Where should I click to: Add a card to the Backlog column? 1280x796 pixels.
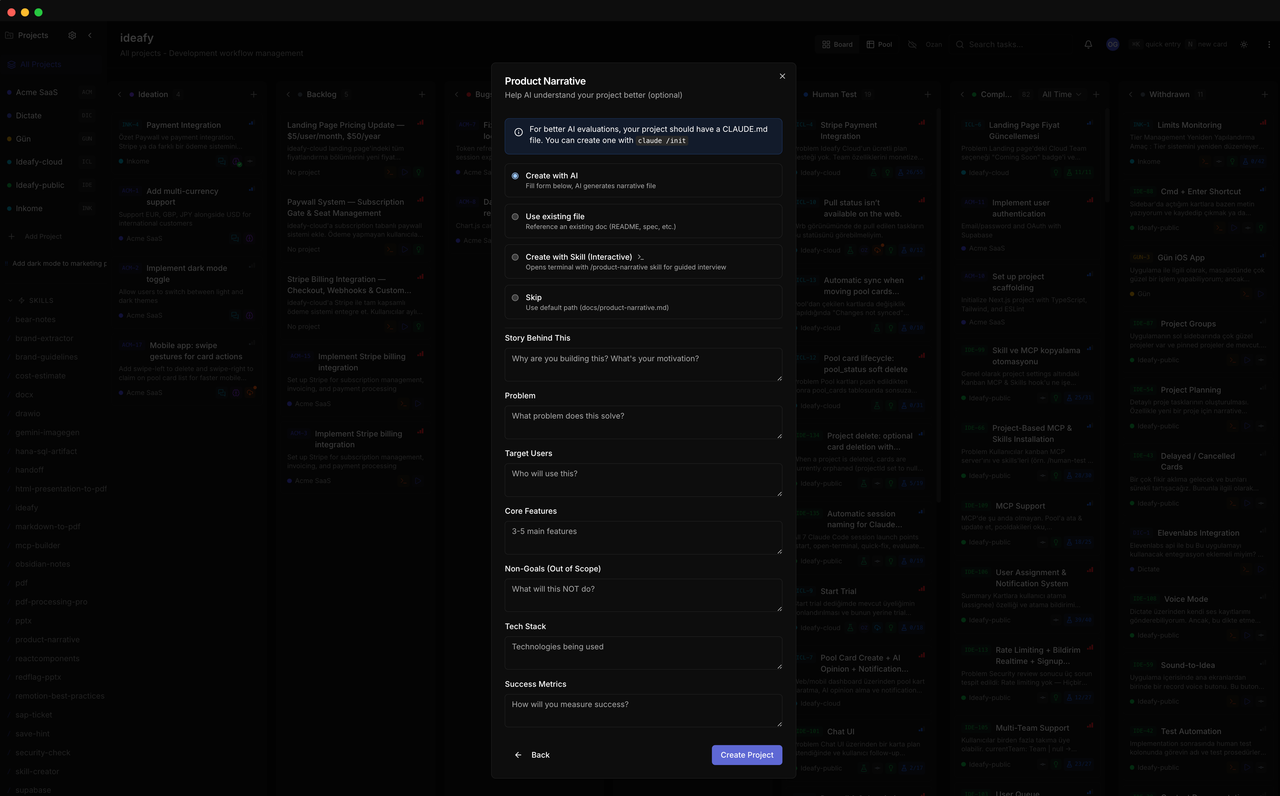click(421, 94)
